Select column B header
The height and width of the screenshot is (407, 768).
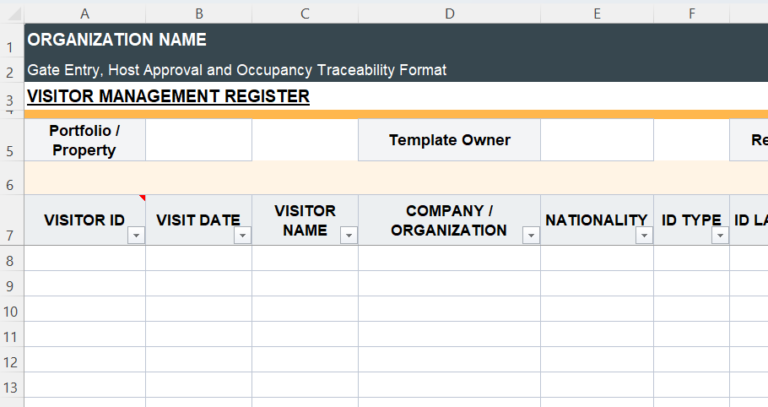pos(199,14)
